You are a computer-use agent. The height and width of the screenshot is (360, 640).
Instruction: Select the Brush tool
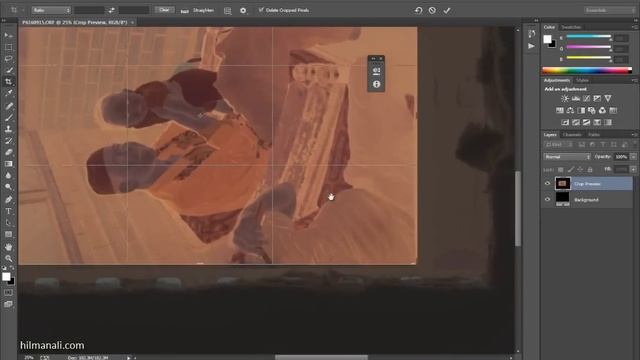[x=8, y=118]
